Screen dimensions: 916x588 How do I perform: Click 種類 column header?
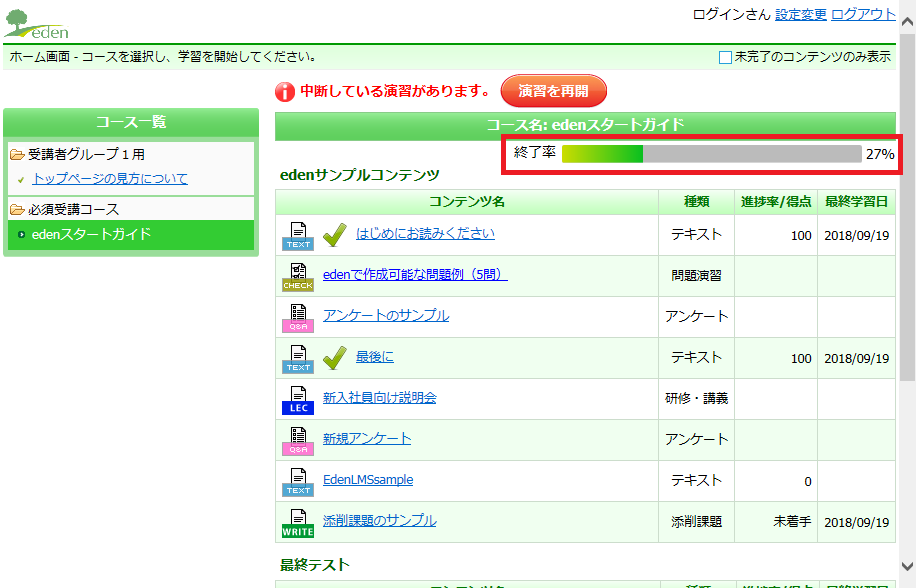point(696,202)
